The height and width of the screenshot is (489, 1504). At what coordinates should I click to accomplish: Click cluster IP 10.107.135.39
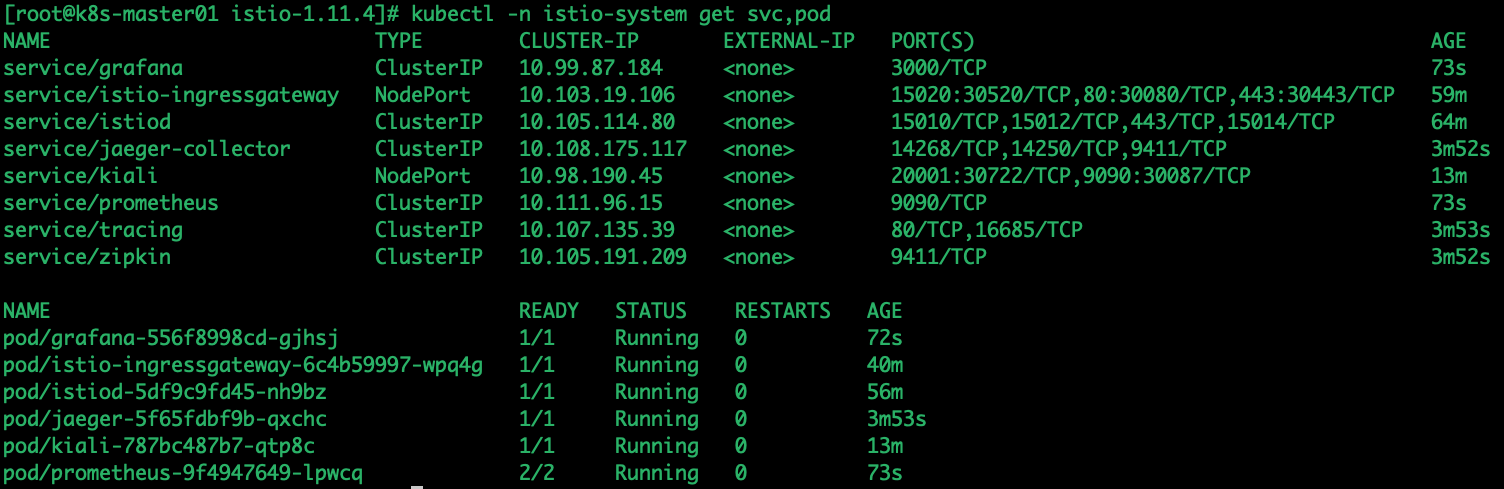tap(597, 230)
